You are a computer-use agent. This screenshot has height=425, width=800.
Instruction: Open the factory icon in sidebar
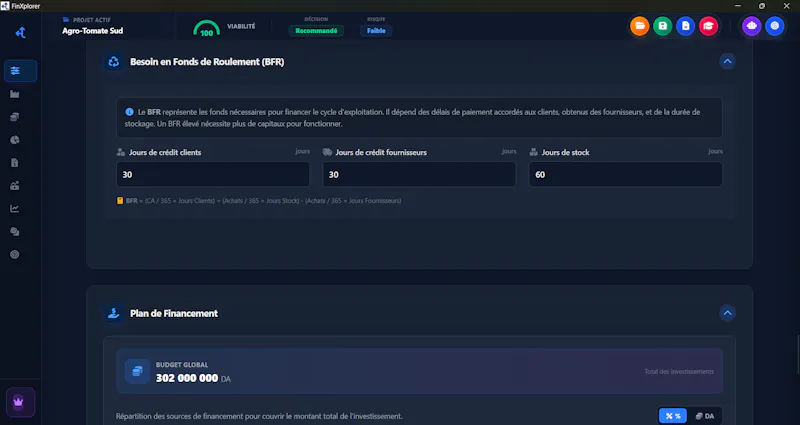pos(15,94)
